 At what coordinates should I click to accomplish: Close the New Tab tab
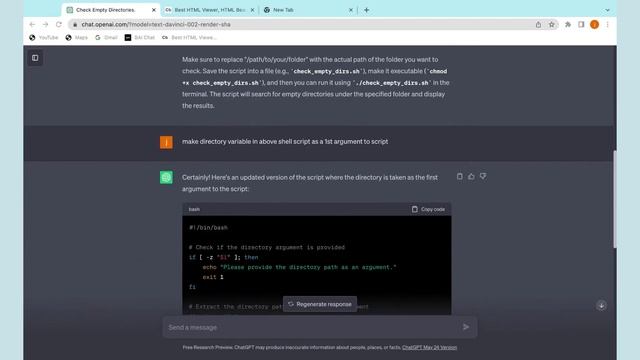(351, 10)
